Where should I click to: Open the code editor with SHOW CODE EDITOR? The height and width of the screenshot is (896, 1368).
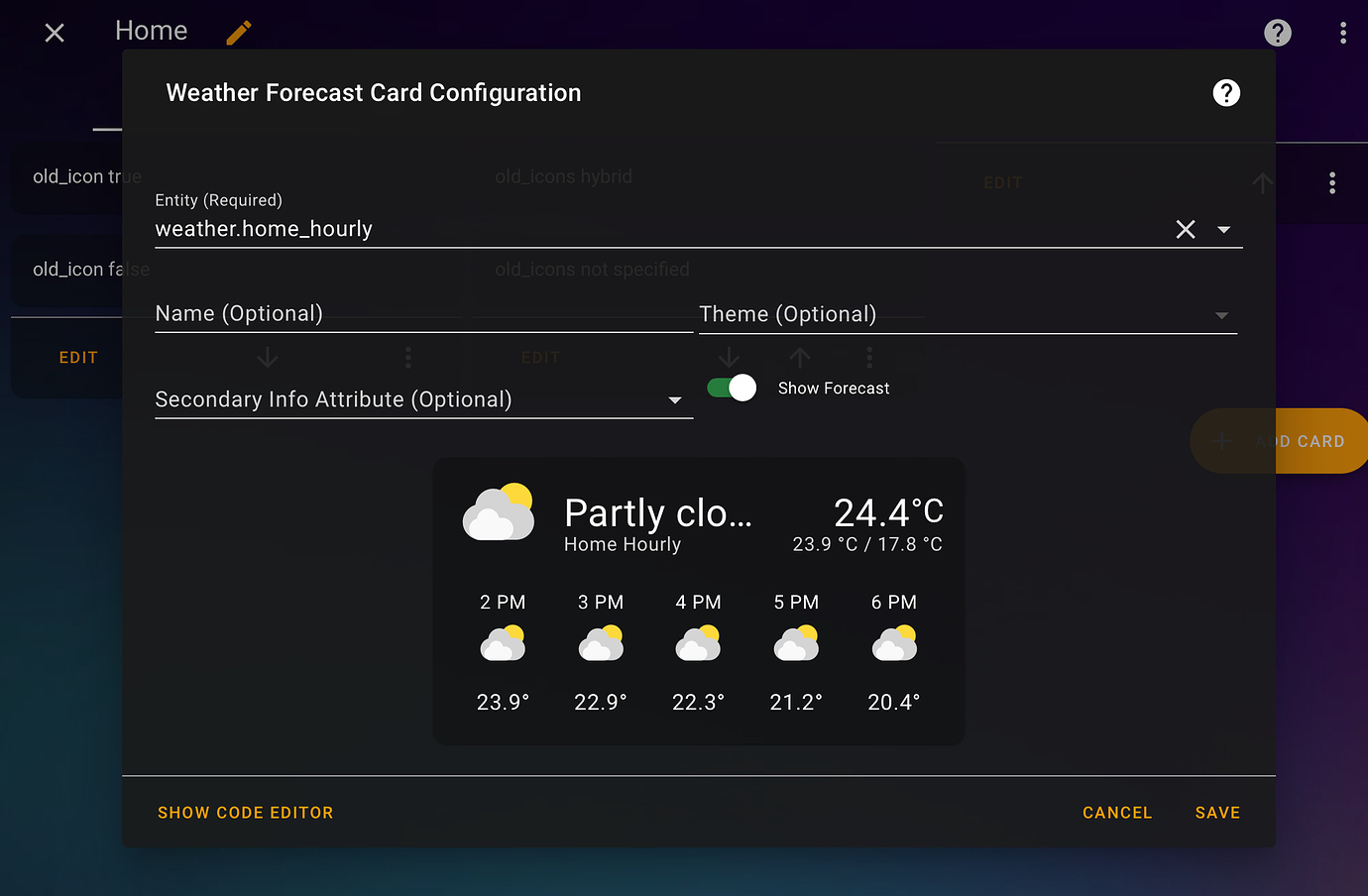pyautogui.click(x=245, y=812)
